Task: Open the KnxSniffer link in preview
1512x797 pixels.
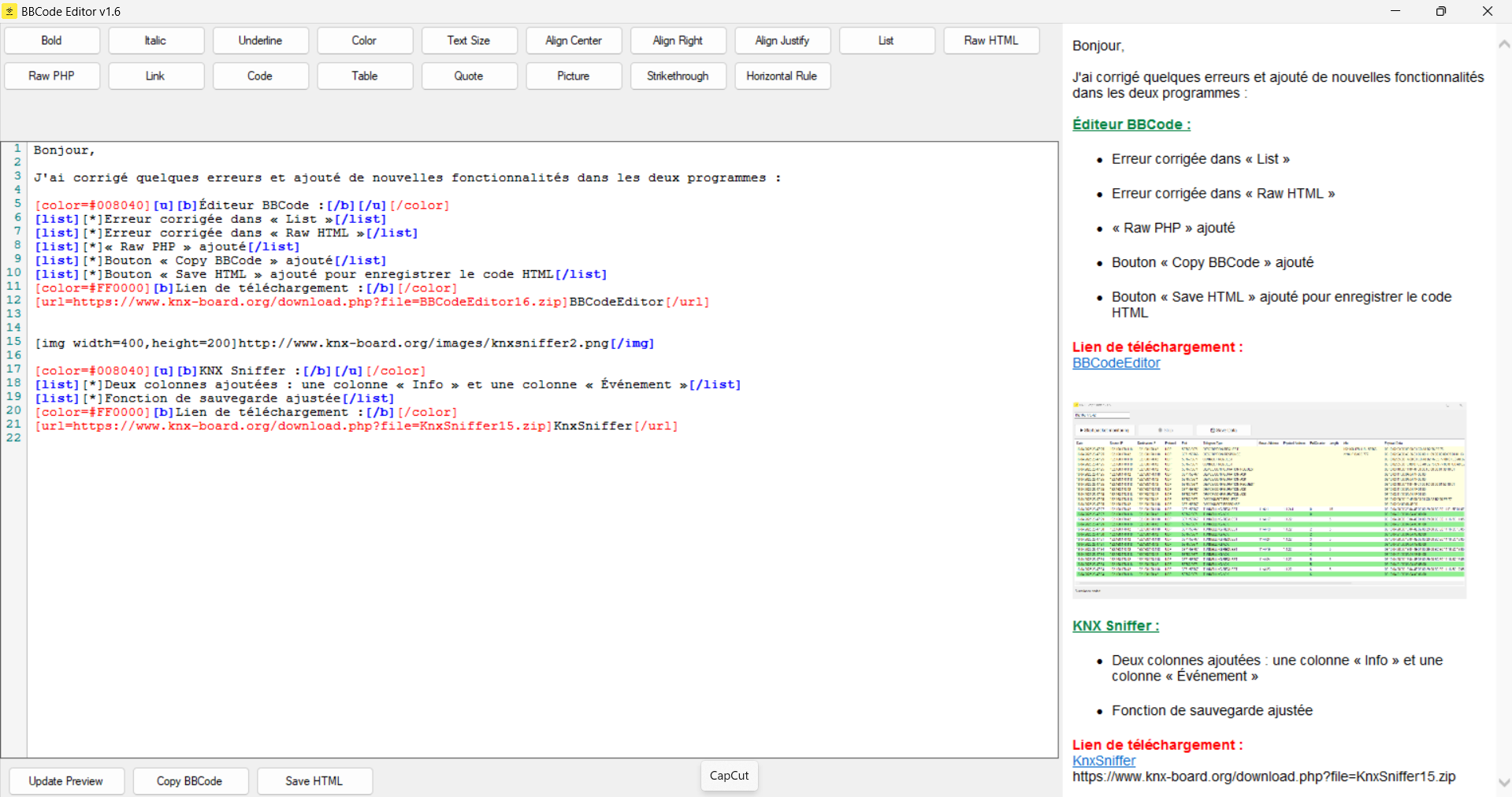Action: (x=1104, y=761)
